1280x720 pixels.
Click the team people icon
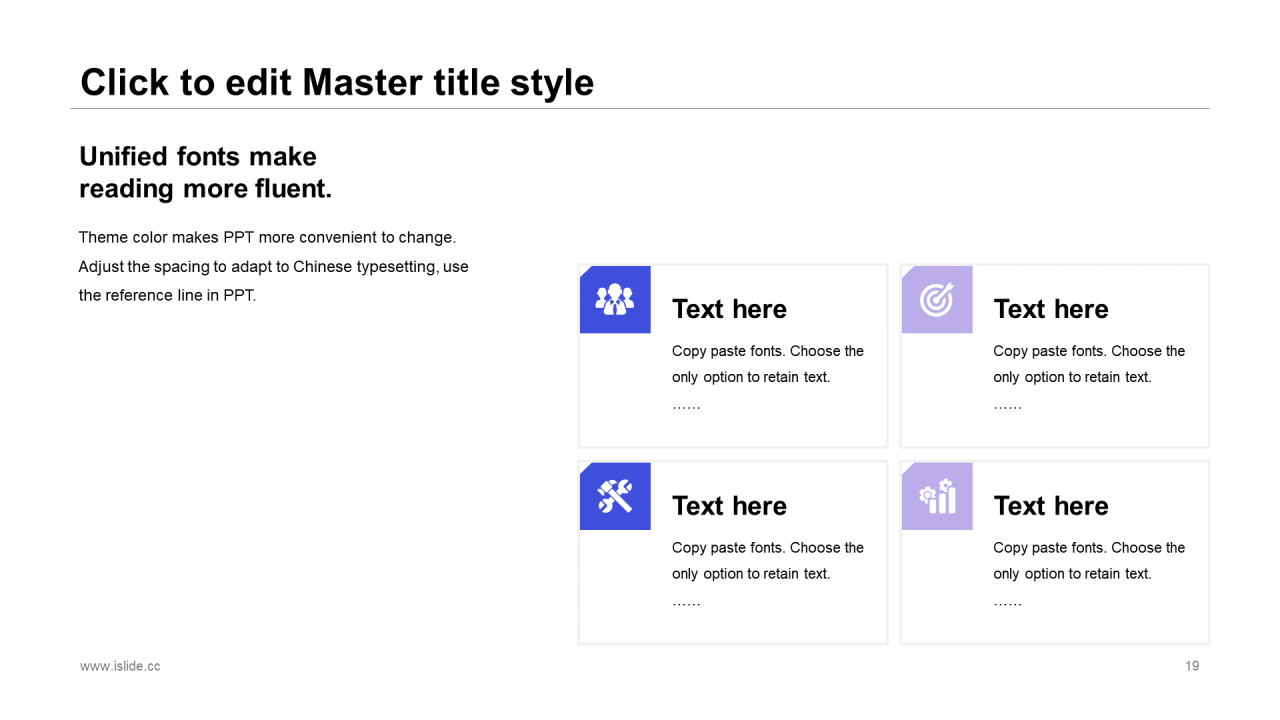pyautogui.click(x=615, y=299)
